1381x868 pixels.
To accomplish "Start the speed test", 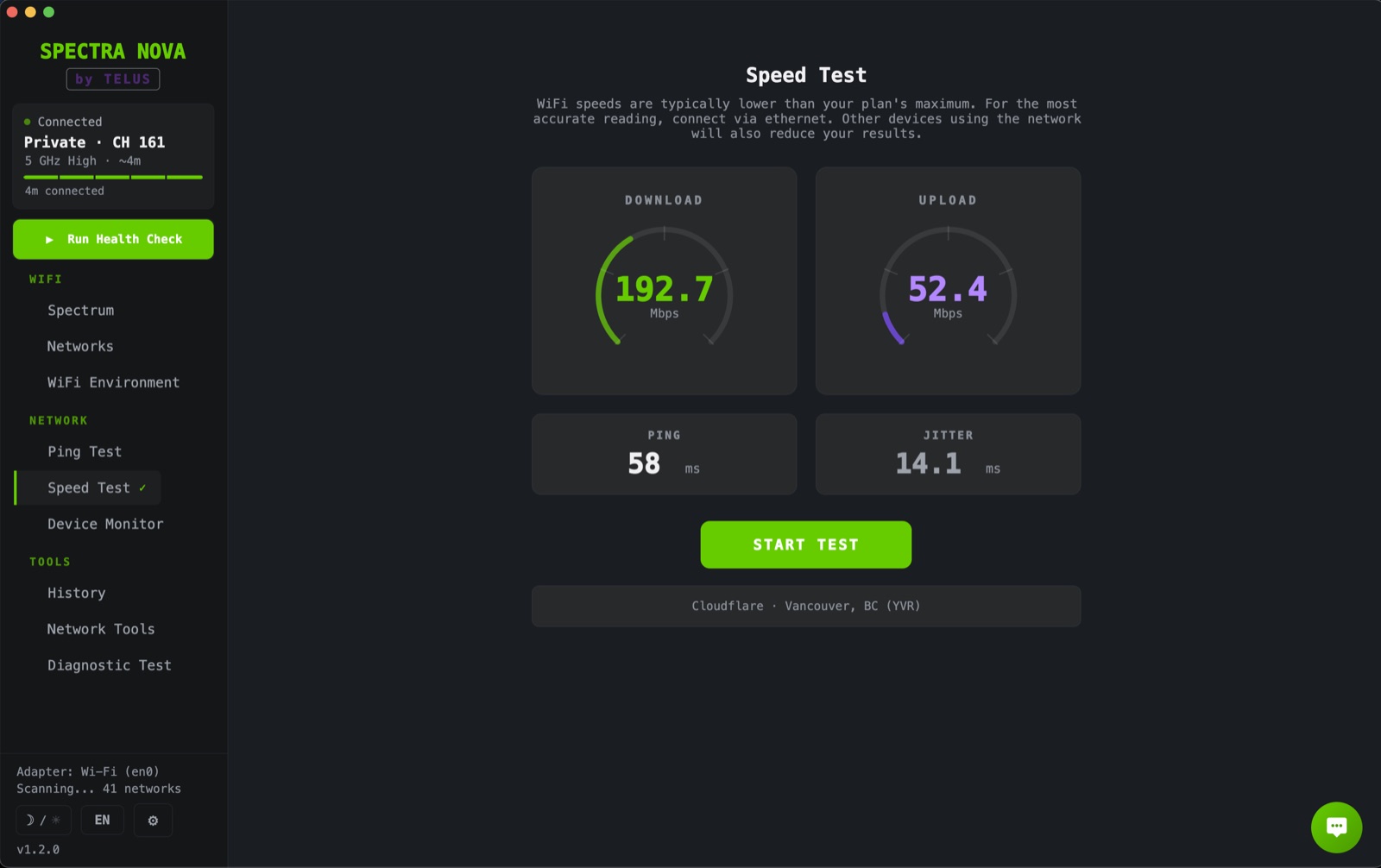I will point(805,544).
